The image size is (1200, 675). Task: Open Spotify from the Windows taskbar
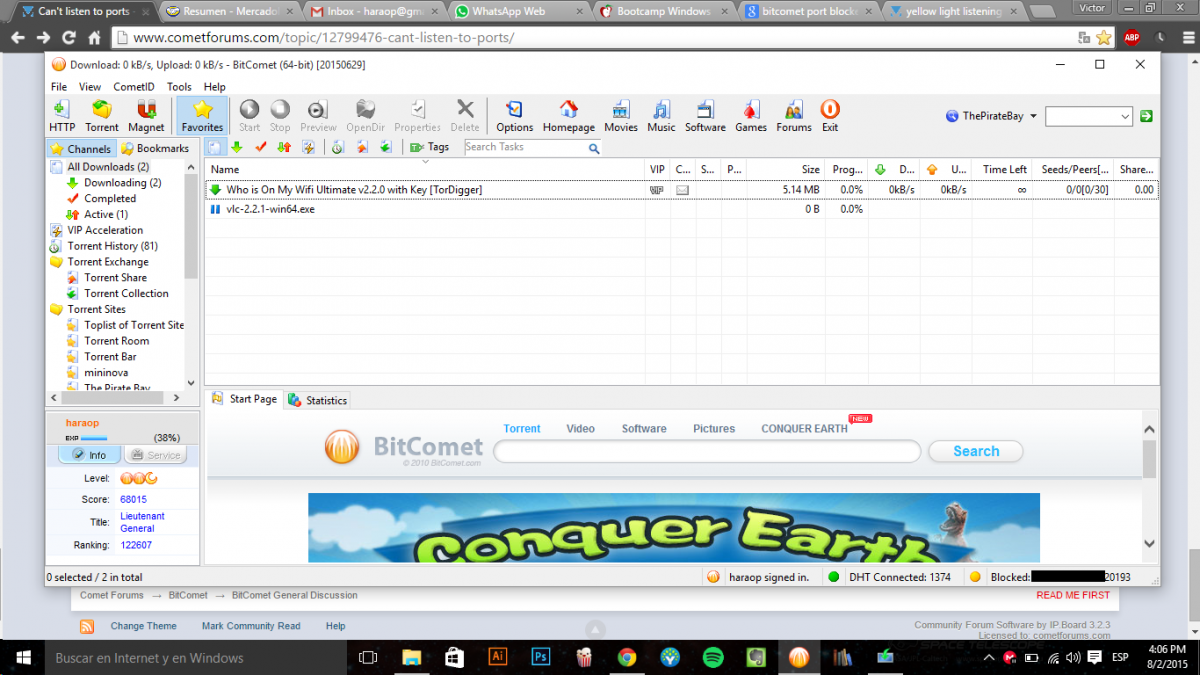point(713,657)
